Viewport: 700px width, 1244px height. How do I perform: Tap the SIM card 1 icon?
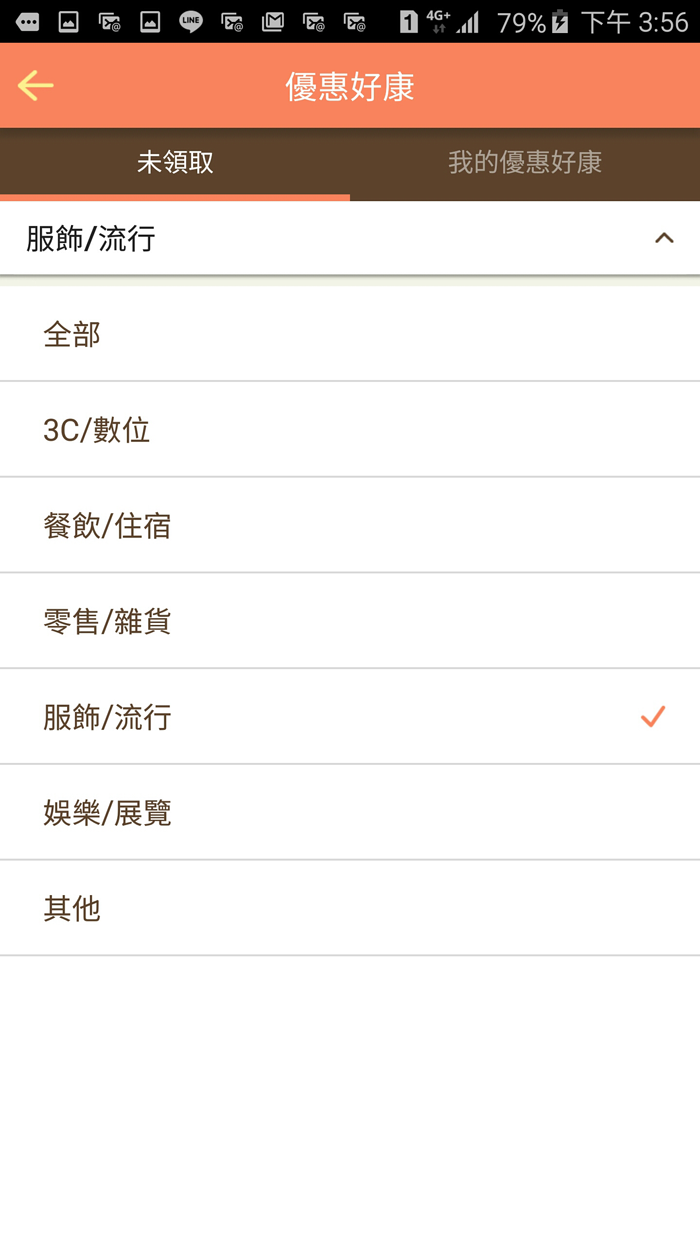pyautogui.click(x=408, y=21)
